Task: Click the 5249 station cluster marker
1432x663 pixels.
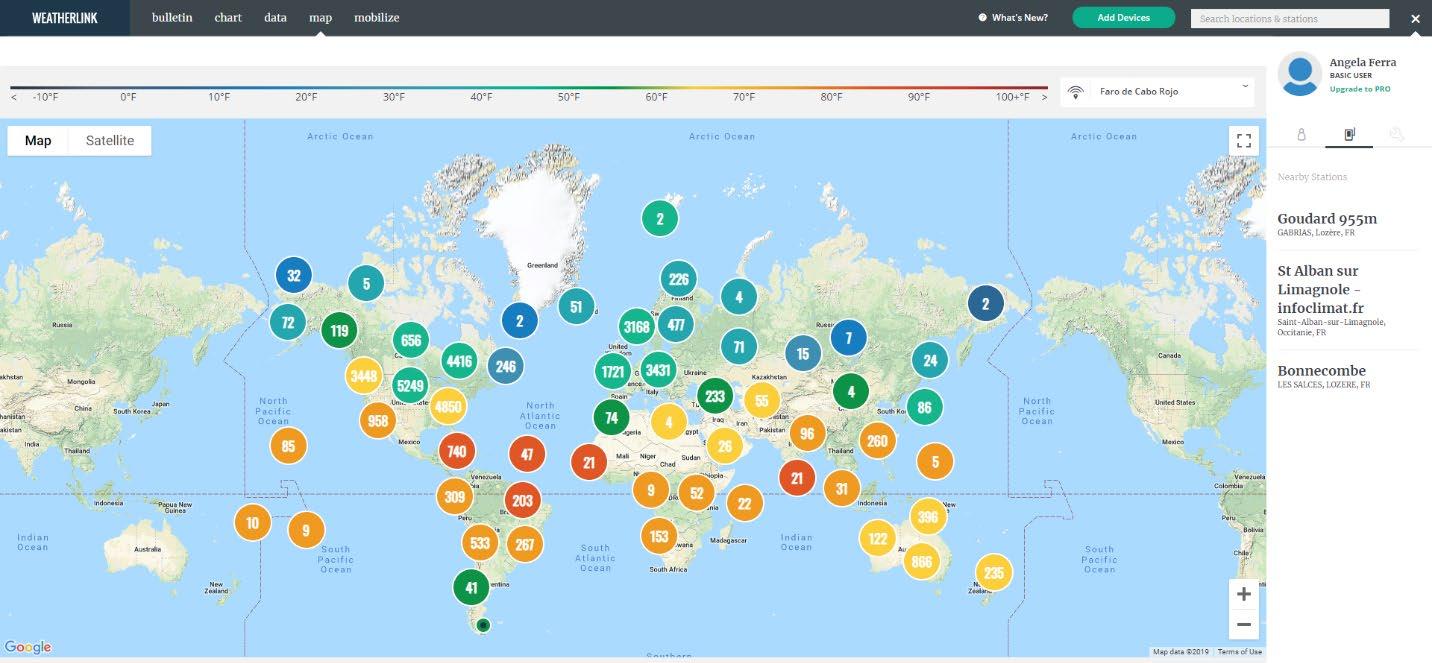Action: tap(411, 385)
